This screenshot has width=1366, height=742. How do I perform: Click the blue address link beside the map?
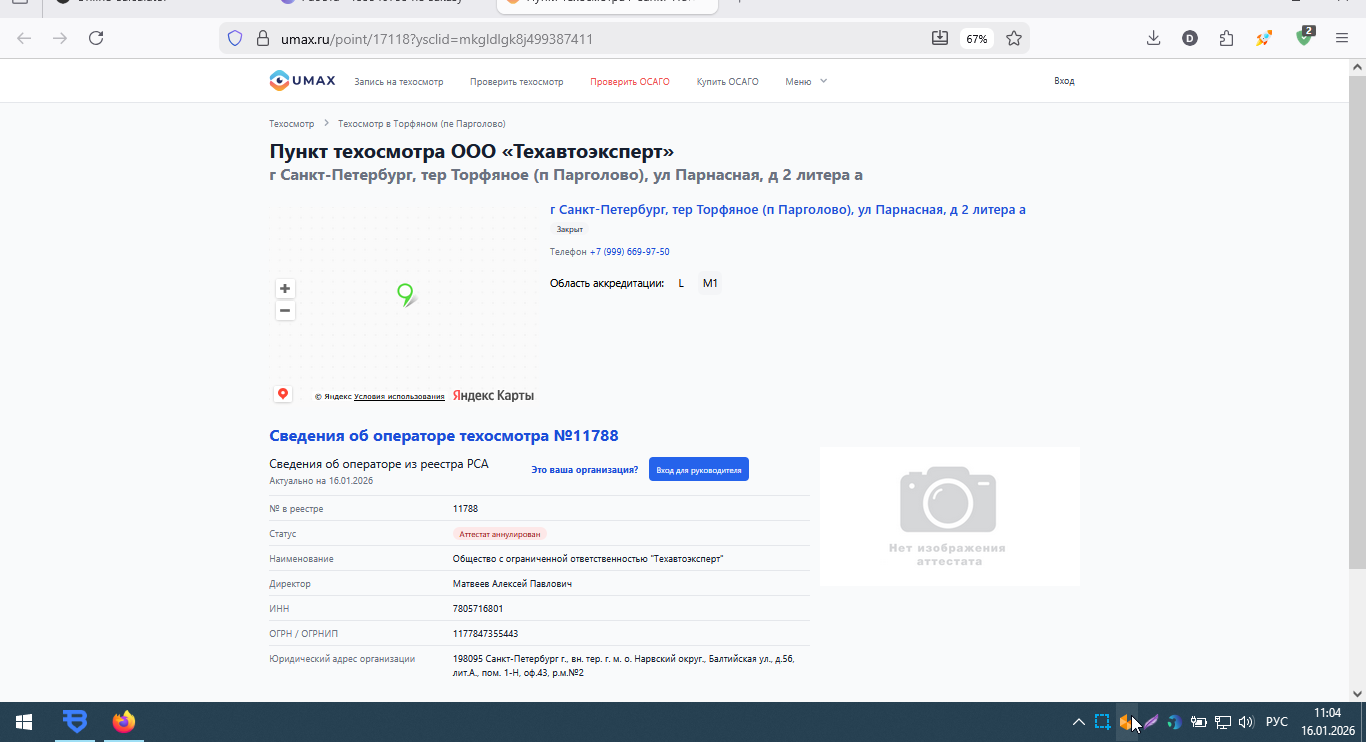(x=788, y=210)
